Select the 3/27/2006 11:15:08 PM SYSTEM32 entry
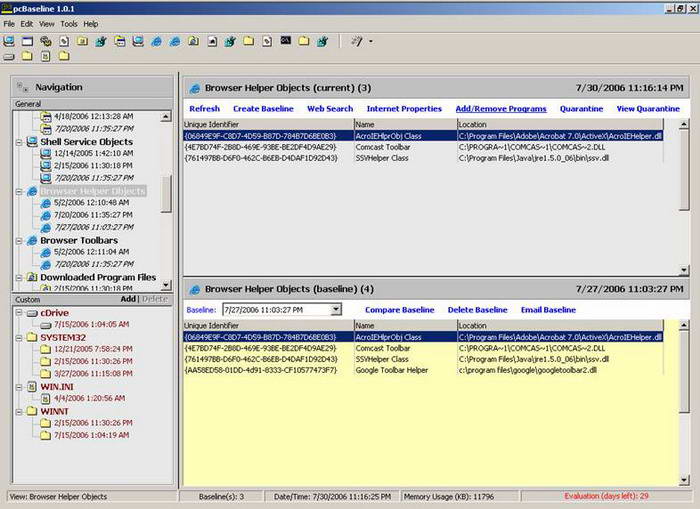Screen dimensions: 700x509 tap(93, 373)
